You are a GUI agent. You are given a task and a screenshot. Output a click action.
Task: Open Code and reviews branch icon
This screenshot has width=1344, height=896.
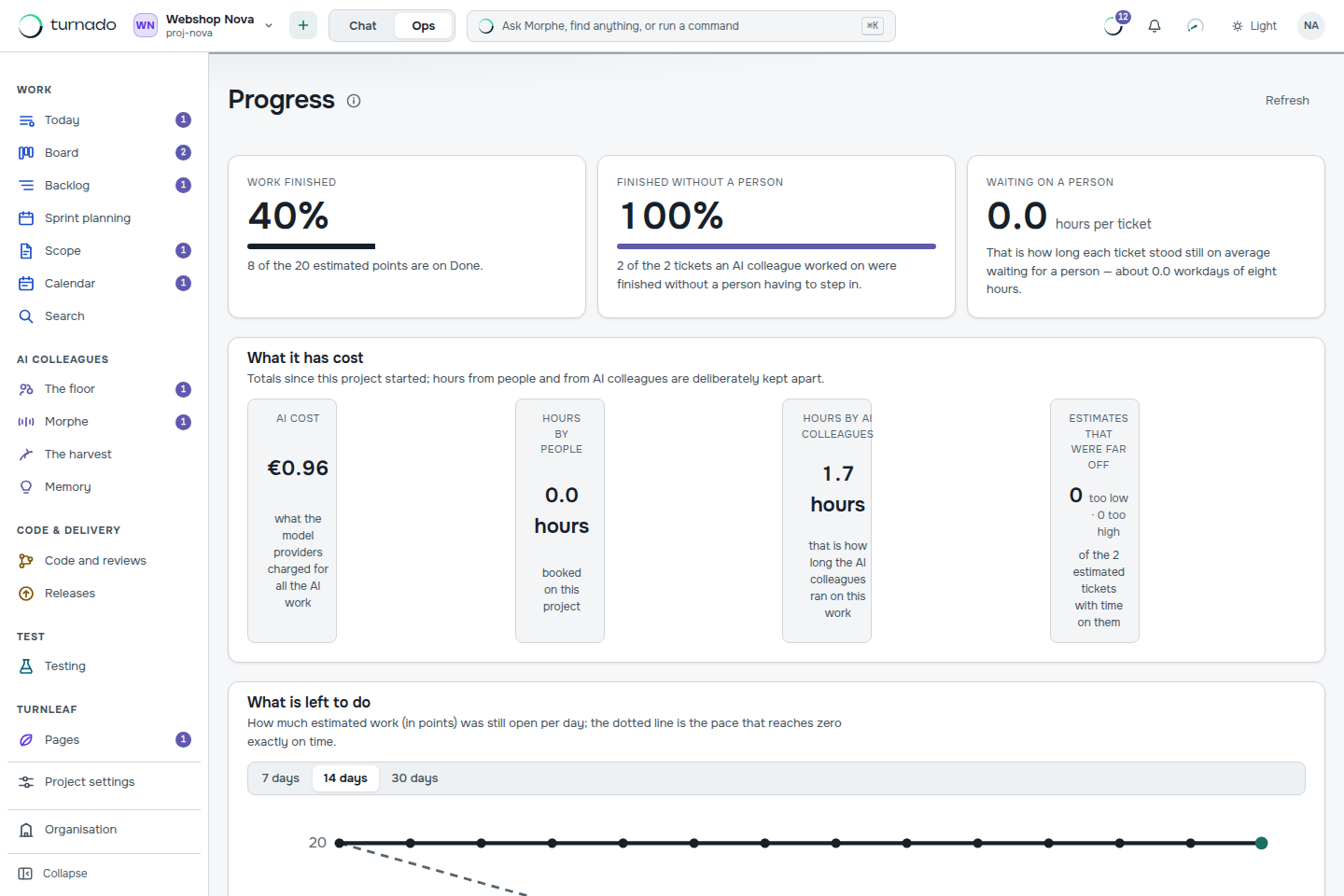tap(26, 561)
